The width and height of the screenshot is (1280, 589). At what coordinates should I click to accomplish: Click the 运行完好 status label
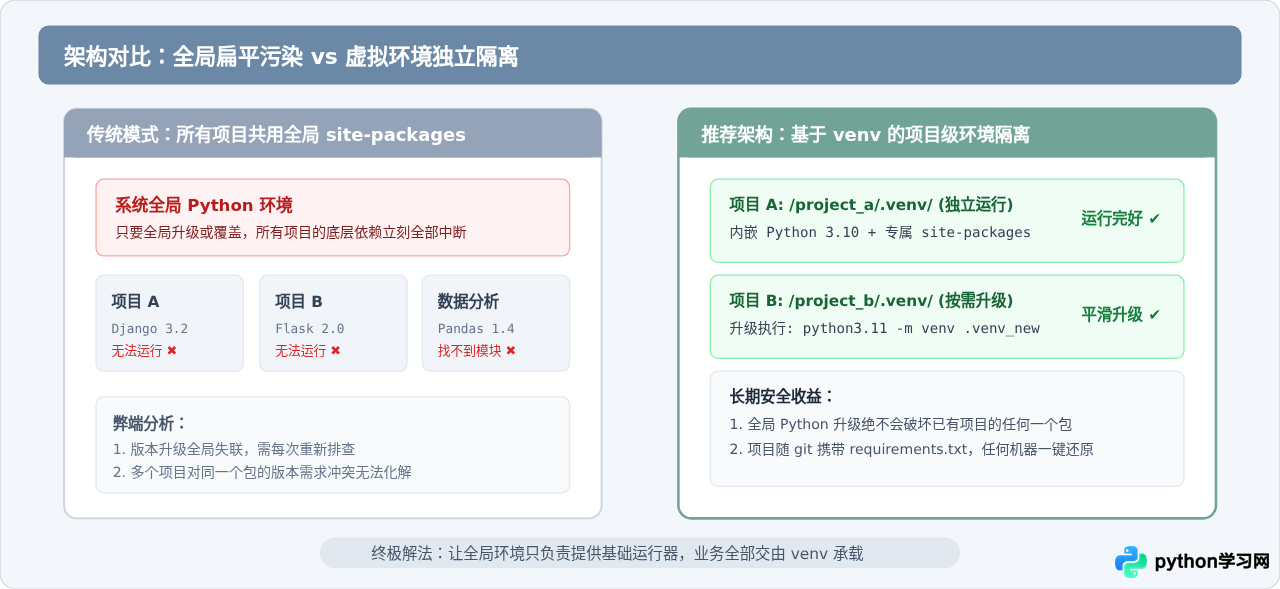pyautogui.click(x=1112, y=219)
